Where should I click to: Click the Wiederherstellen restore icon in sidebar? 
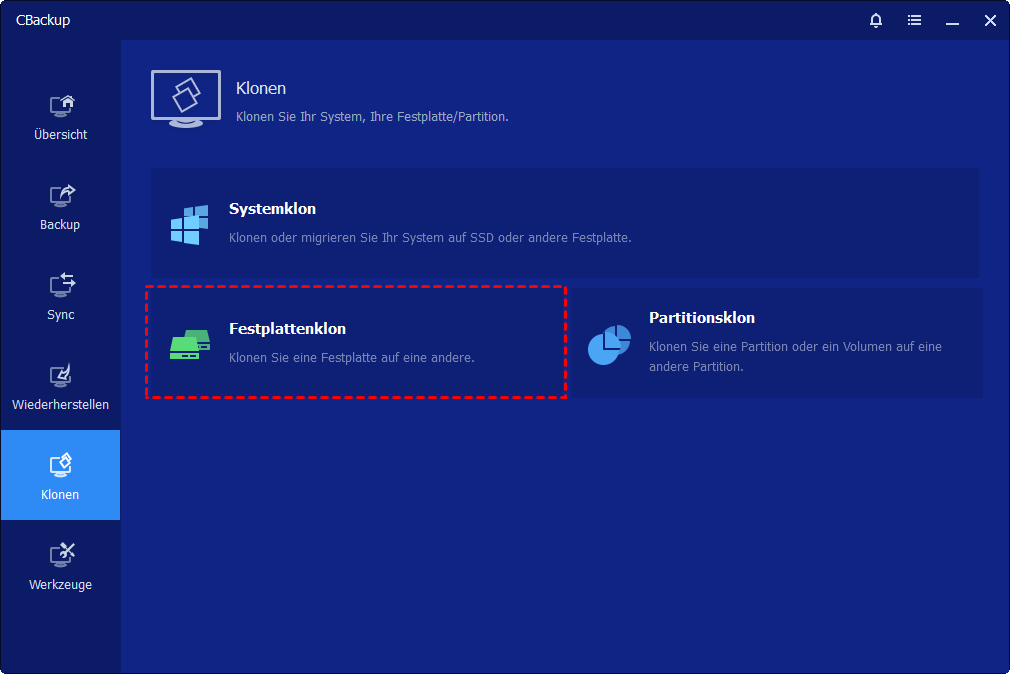[61, 375]
